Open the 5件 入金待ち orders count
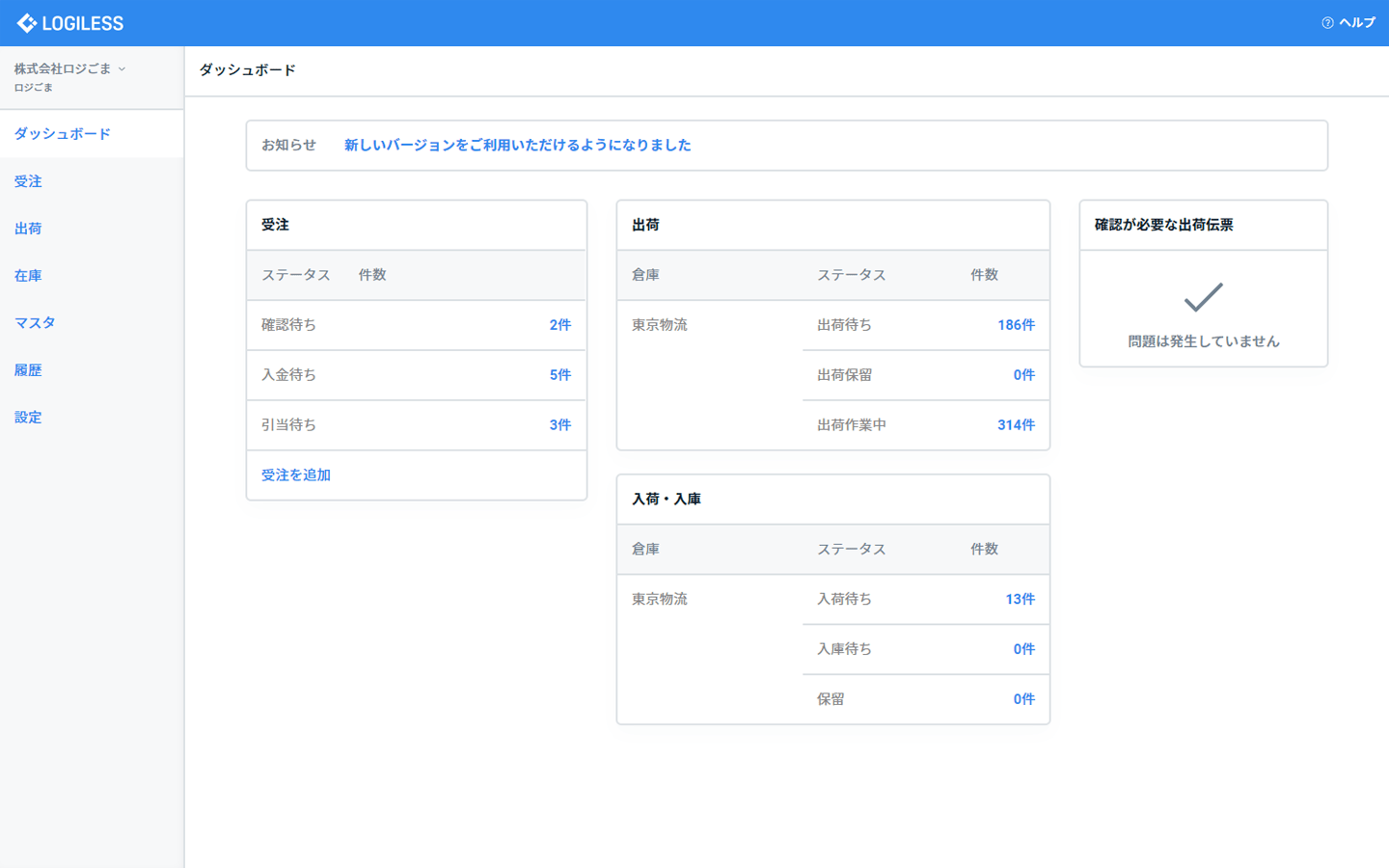The width and height of the screenshot is (1389, 868). (x=560, y=375)
